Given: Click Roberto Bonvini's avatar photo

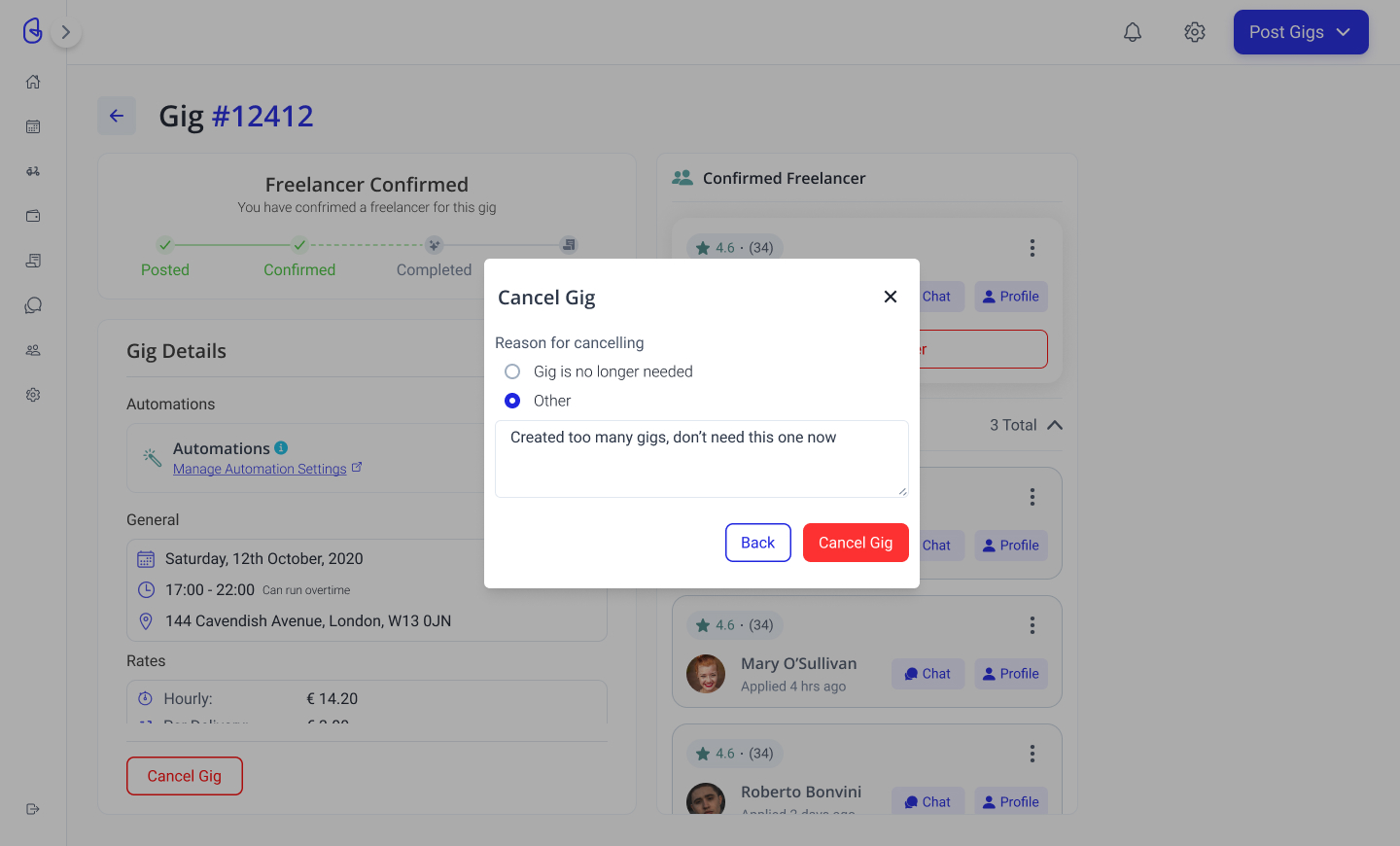Looking at the screenshot, I should click(706, 799).
